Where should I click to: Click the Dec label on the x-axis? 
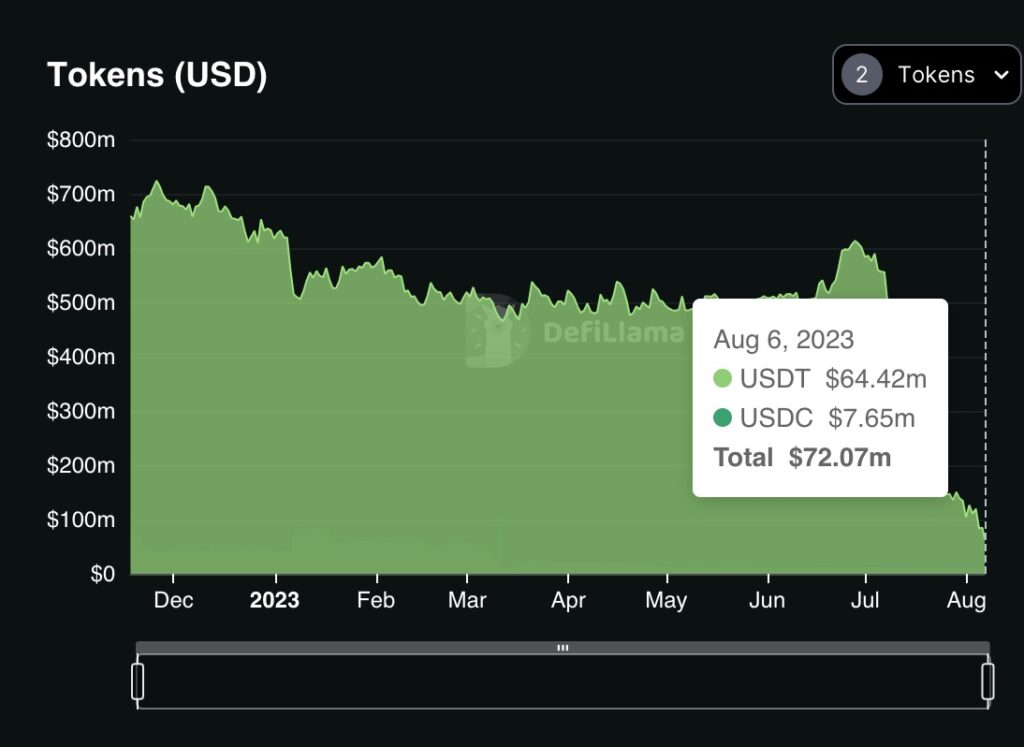click(173, 600)
